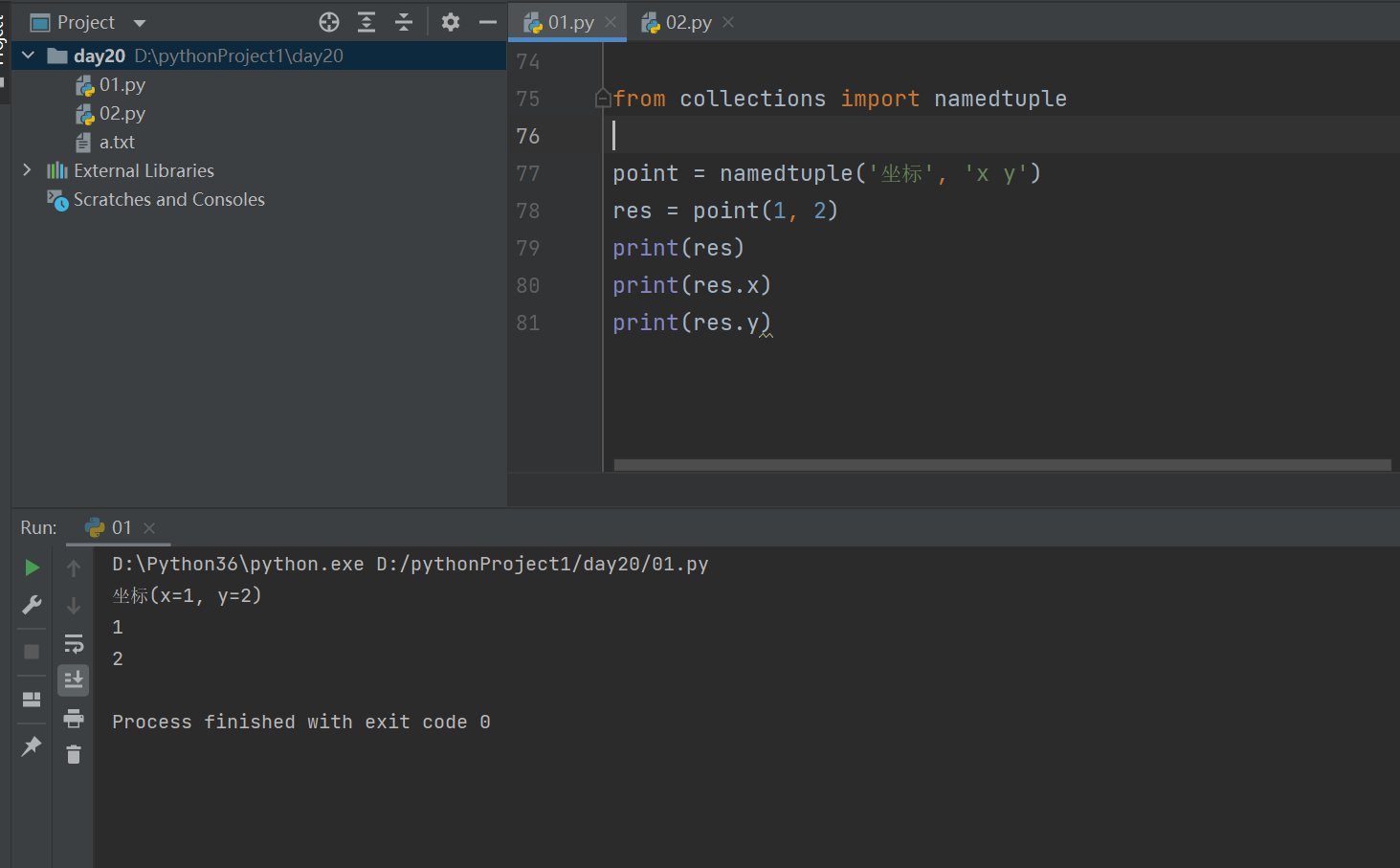Open Project panel settings gear
The height and width of the screenshot is (868, 1400).
(x=451, y=22)
